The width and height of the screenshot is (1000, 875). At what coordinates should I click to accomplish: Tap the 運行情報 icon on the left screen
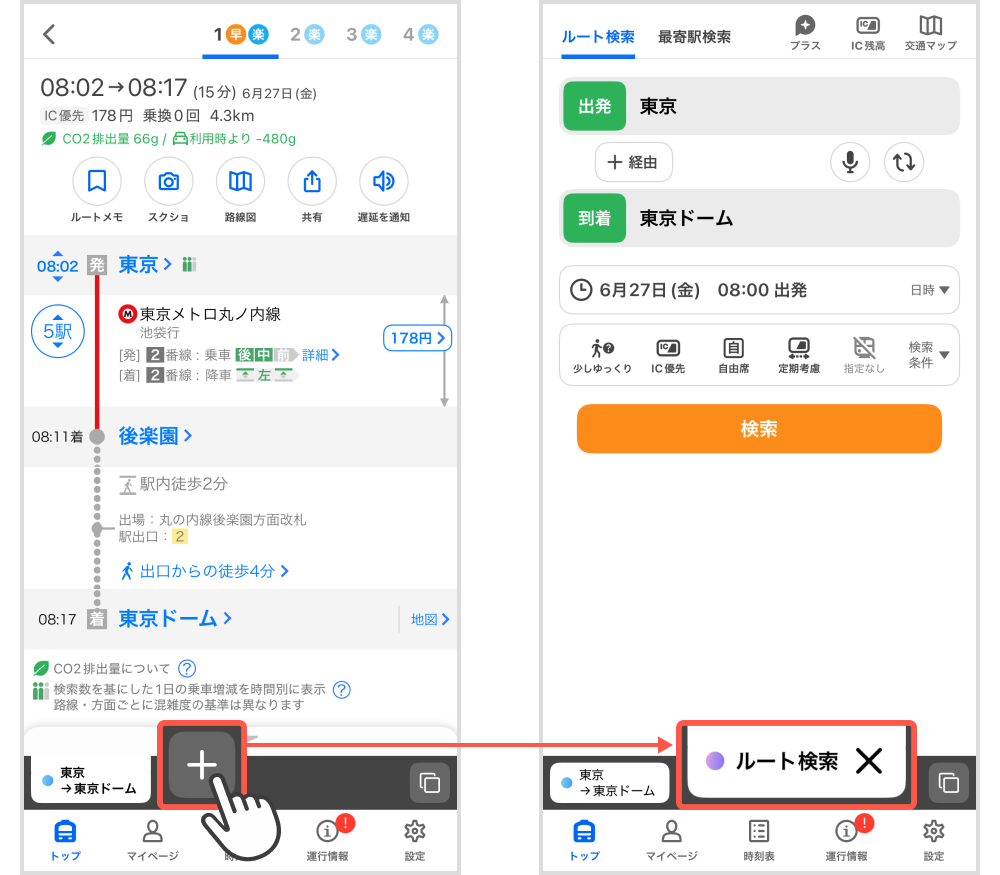(328, 839)
